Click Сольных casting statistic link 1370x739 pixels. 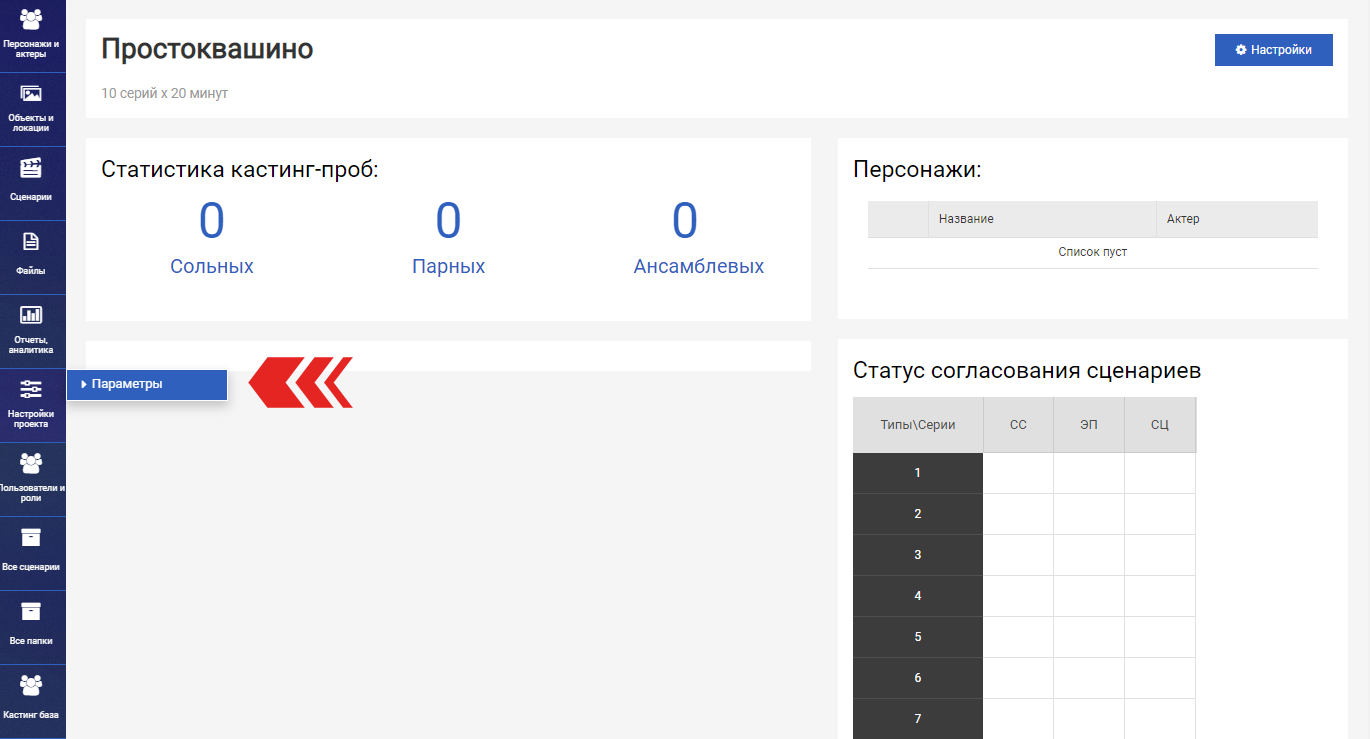coord(212,267)
